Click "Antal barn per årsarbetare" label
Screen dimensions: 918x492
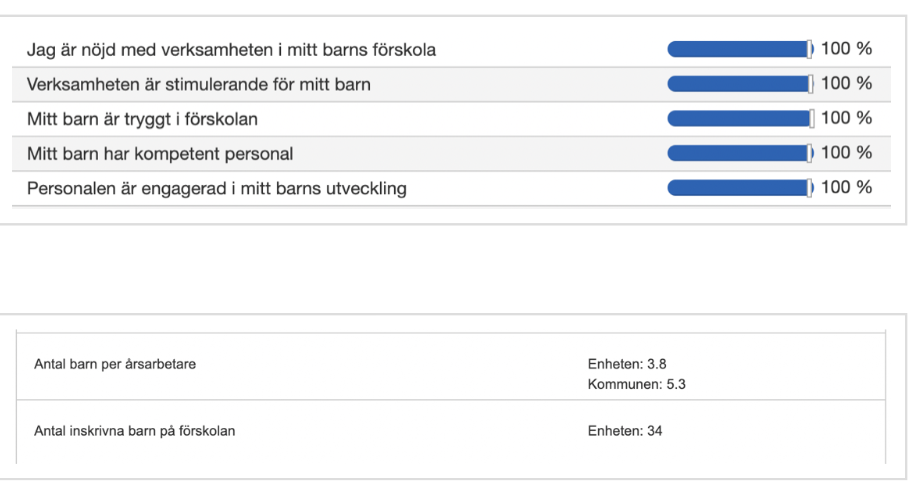pyautogui.click(x=115, y=365)
